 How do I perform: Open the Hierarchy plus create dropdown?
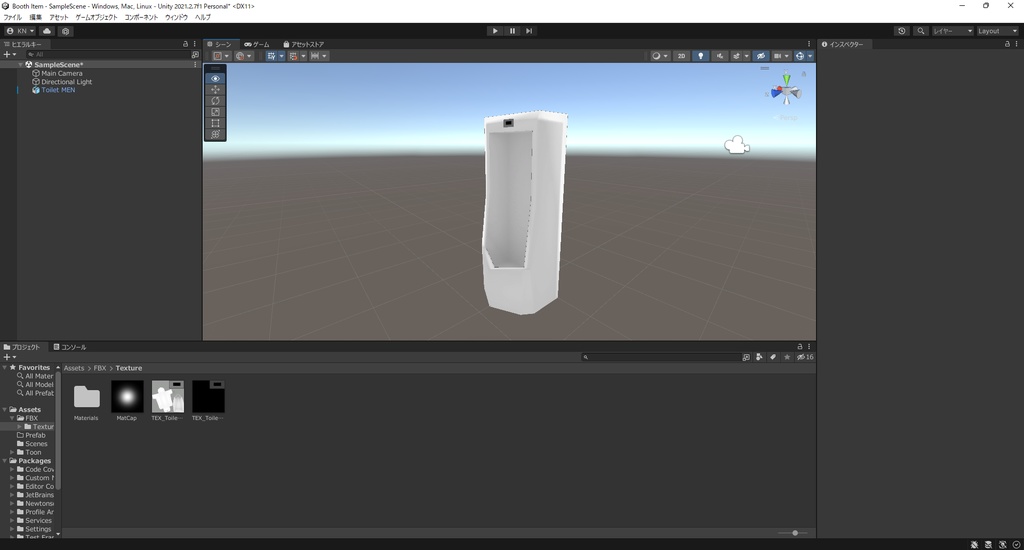point(10,55)
